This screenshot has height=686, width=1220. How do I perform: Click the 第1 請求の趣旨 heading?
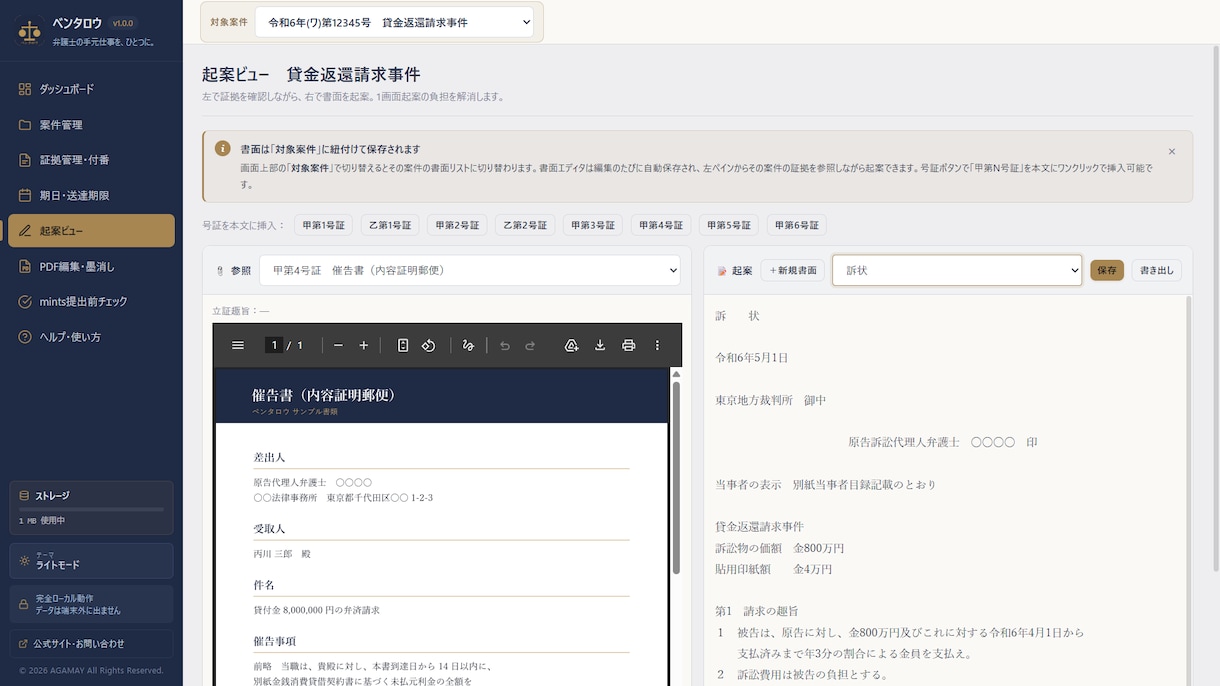pyautogui.click(x=757, y=611)
